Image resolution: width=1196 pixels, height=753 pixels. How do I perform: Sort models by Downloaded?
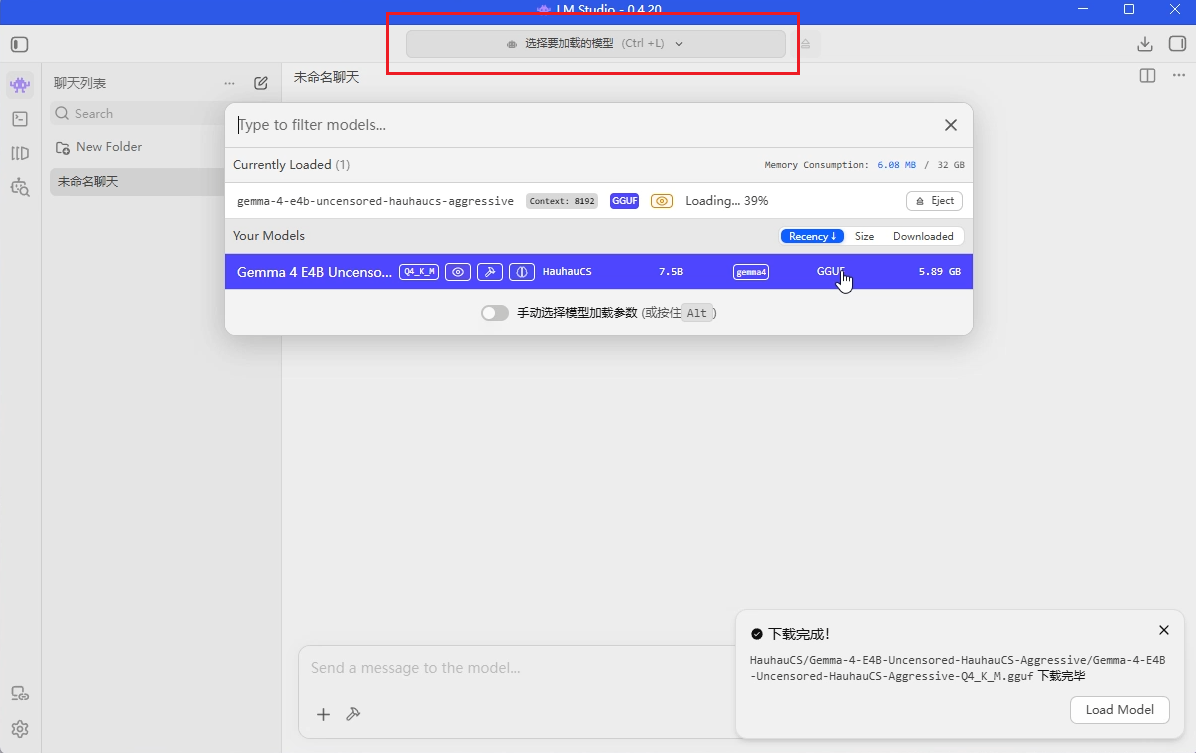click(x=923, y=237)
